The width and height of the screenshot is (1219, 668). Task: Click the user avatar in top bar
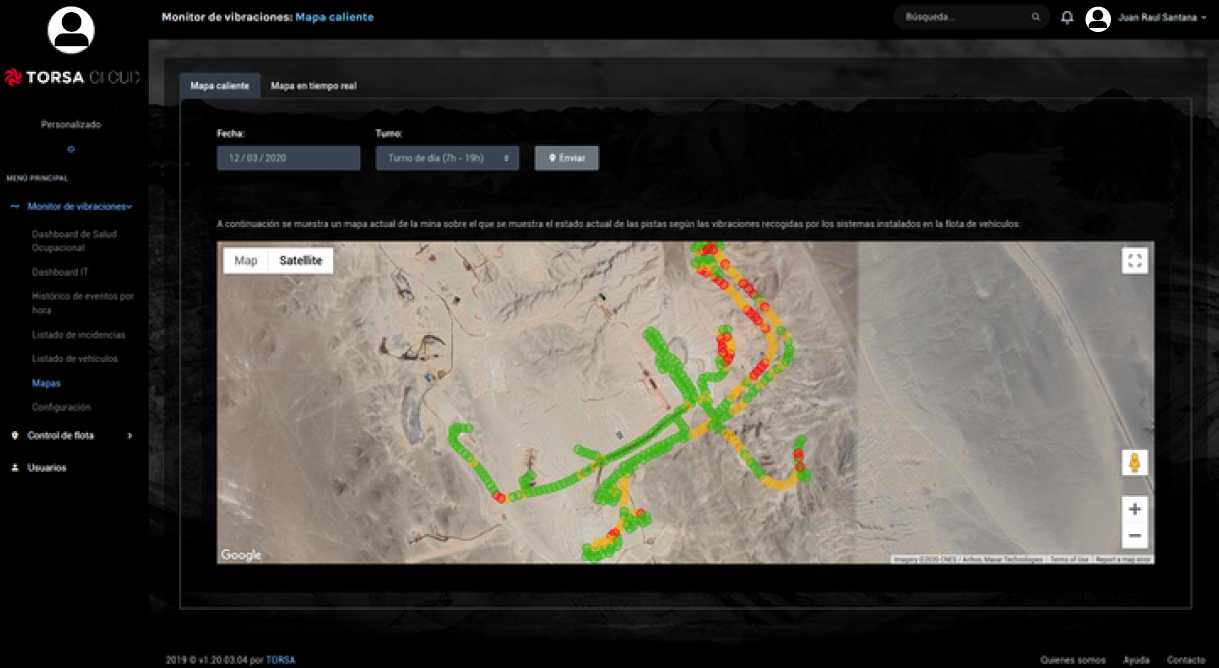pyautogui.click(x=1098, y=18)
